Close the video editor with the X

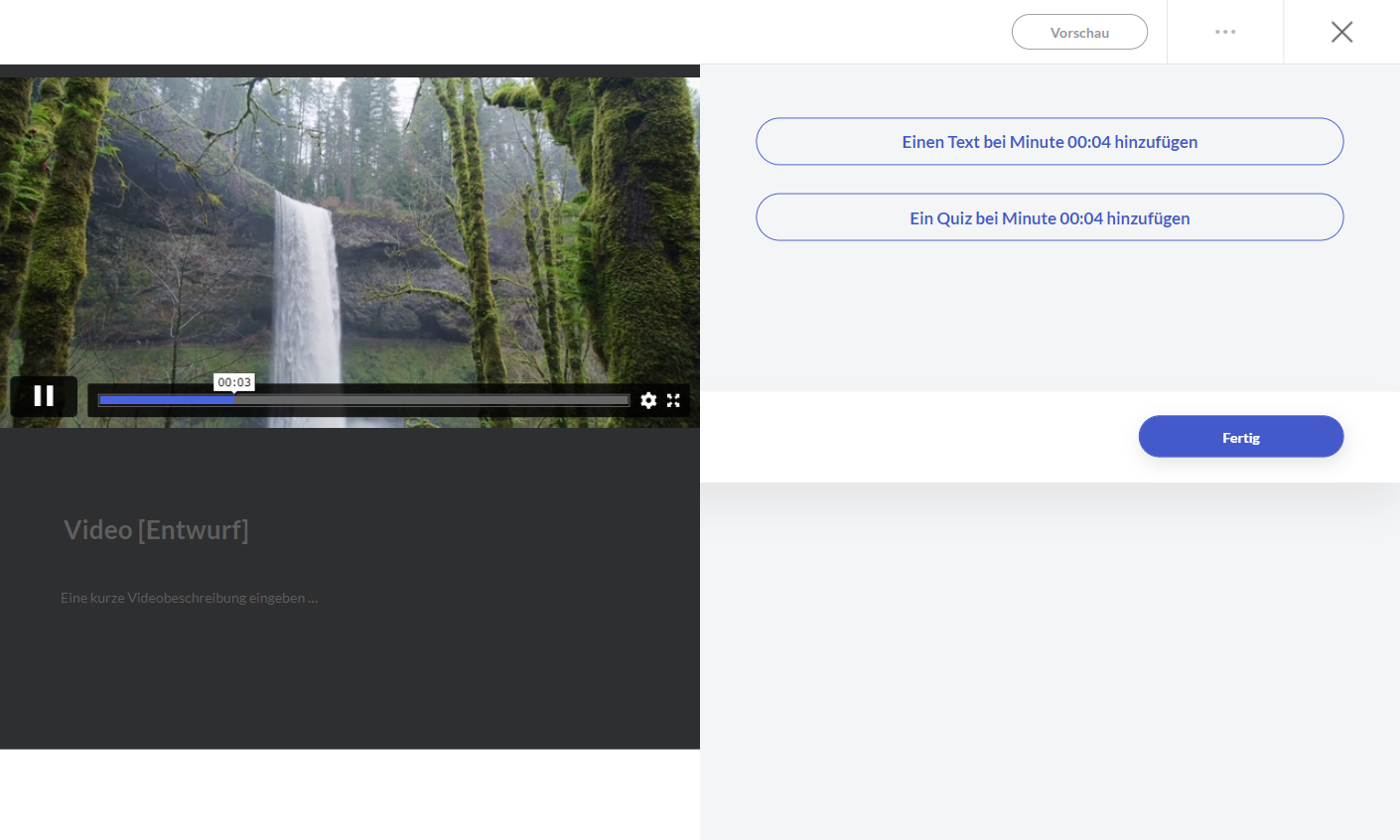pyautogui.click(x=1341, y=32)
